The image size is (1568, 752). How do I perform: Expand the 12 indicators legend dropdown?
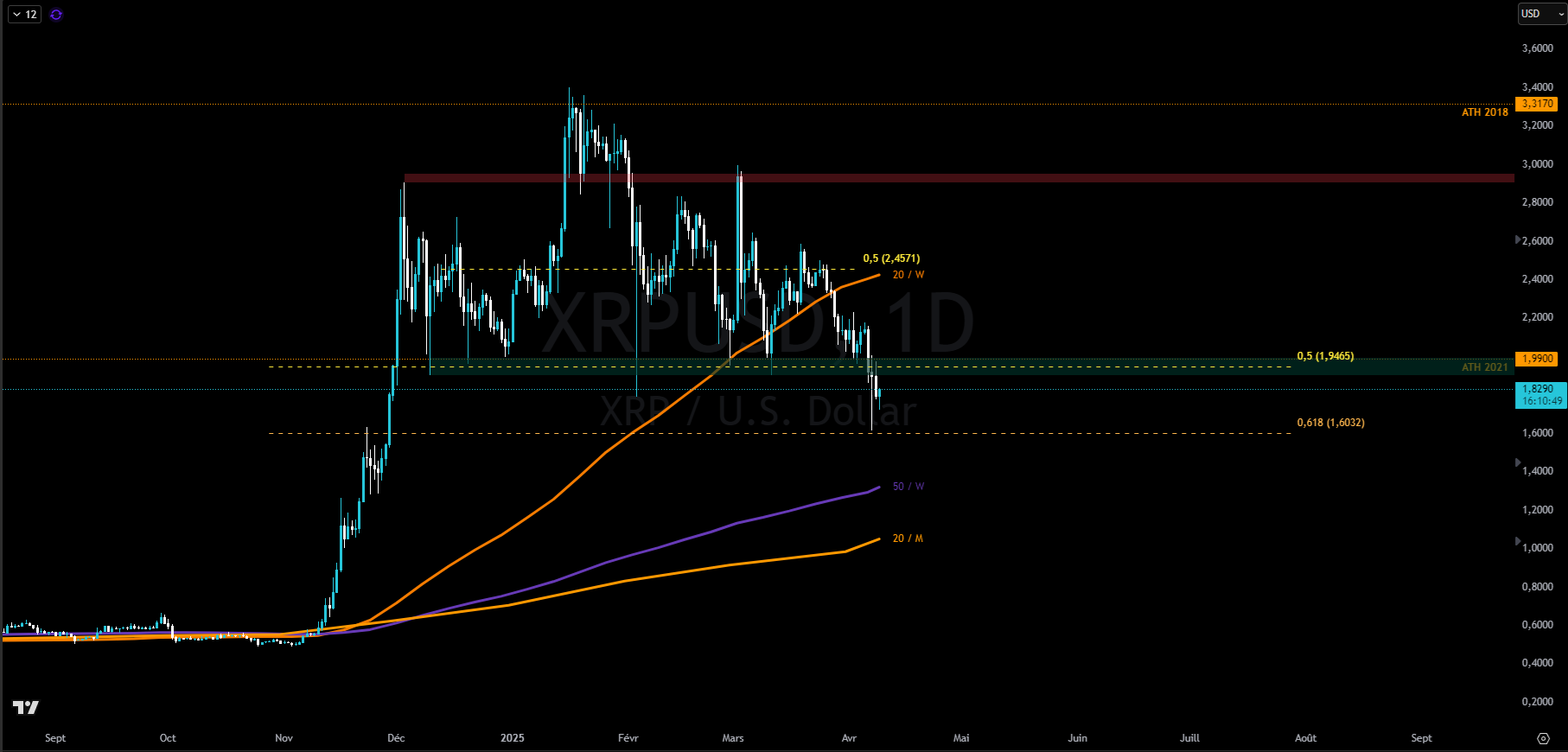coord(24,15)
